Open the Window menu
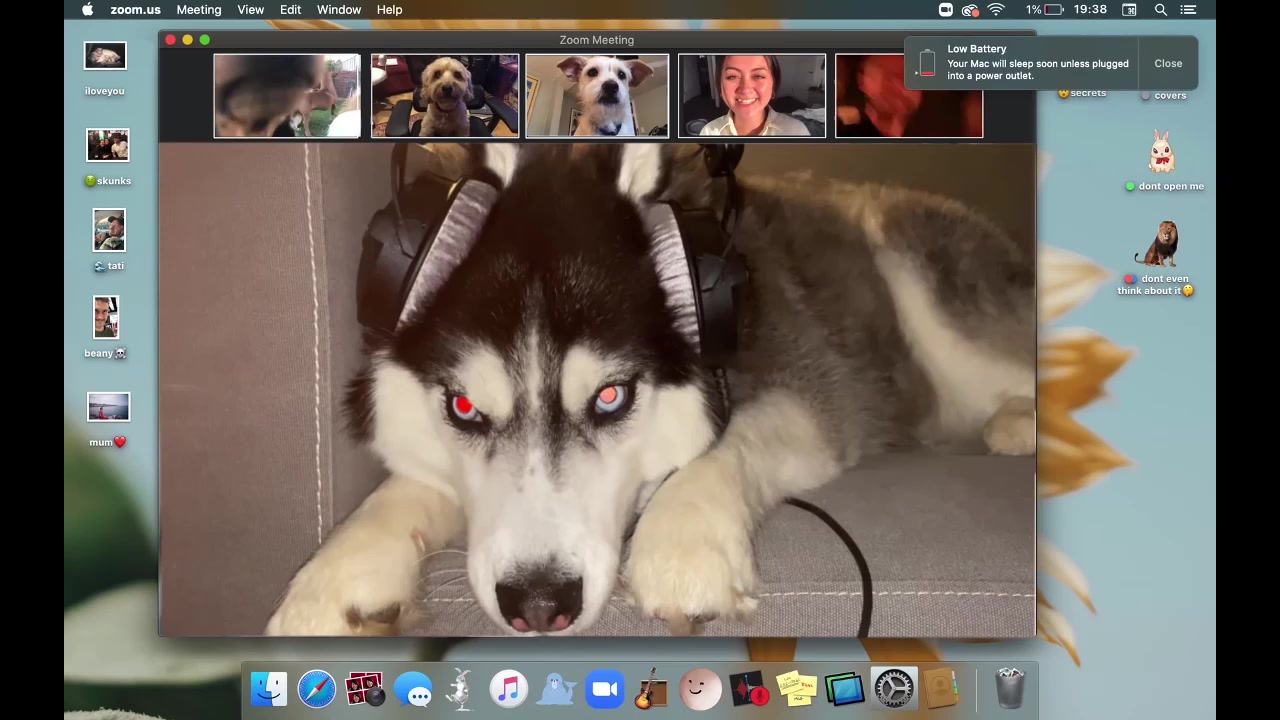 (339, 10)
